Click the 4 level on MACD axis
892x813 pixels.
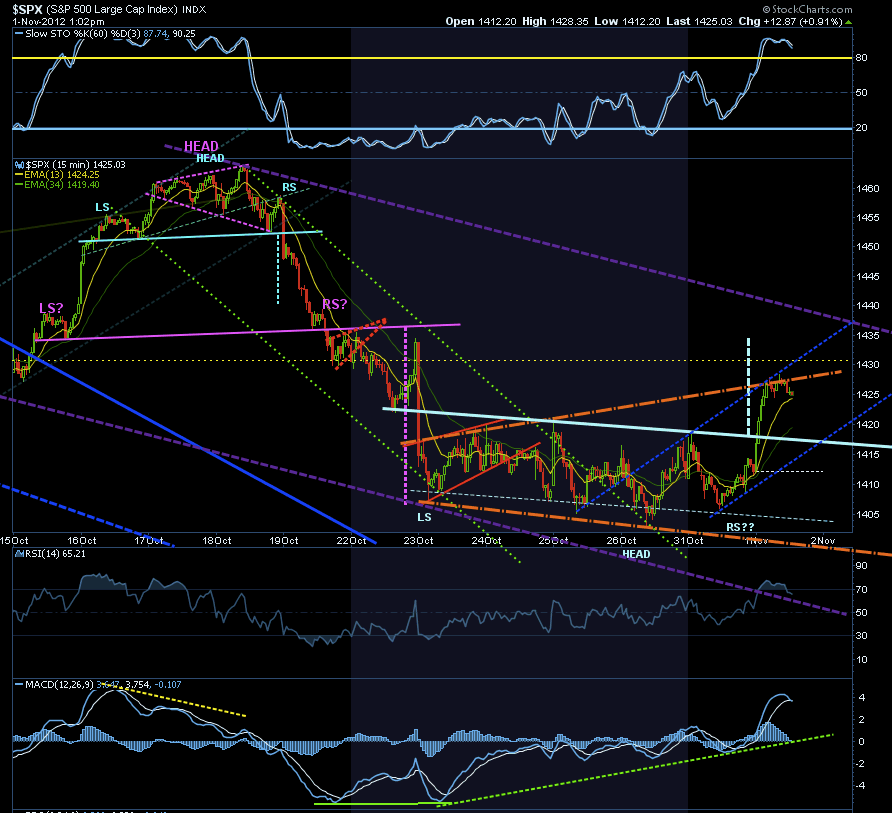pos(862,698)
